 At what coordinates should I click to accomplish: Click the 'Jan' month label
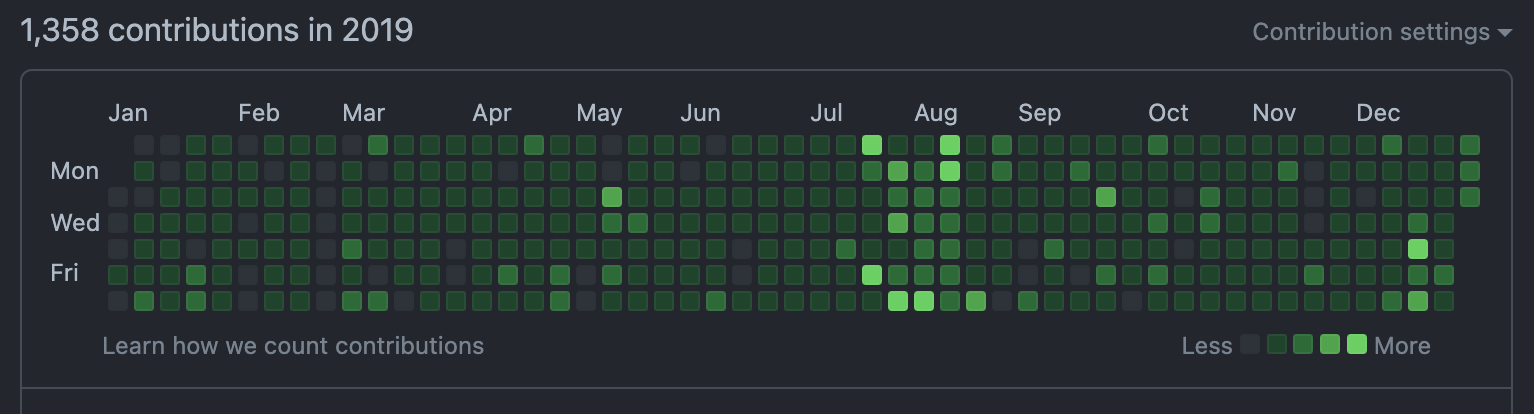pos(128,113)
